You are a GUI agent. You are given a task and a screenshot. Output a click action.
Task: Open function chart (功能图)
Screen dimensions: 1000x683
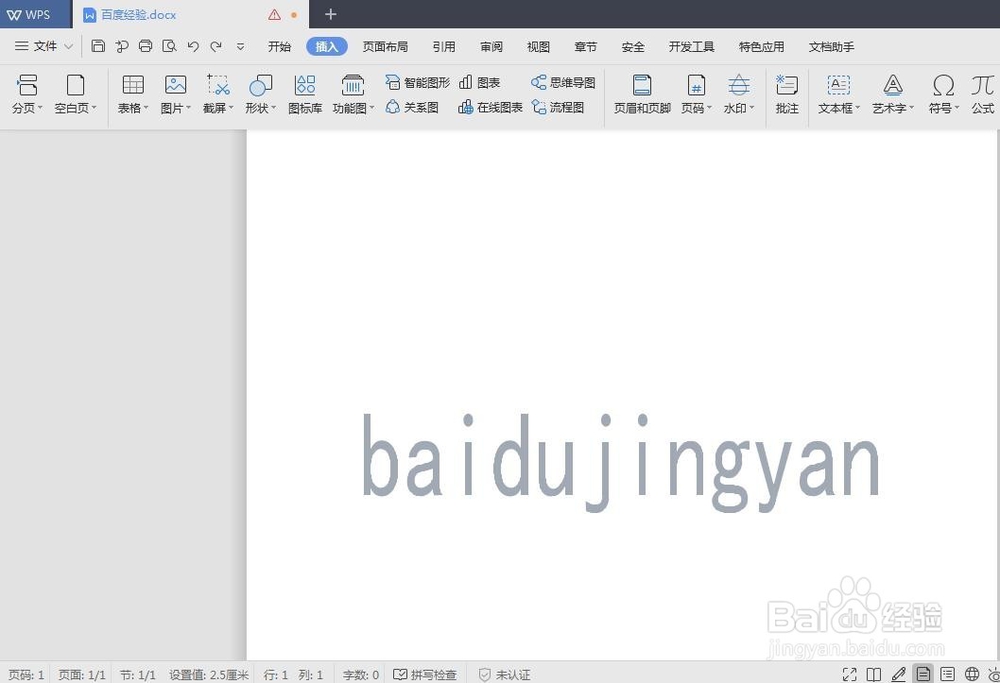[353, 94]
